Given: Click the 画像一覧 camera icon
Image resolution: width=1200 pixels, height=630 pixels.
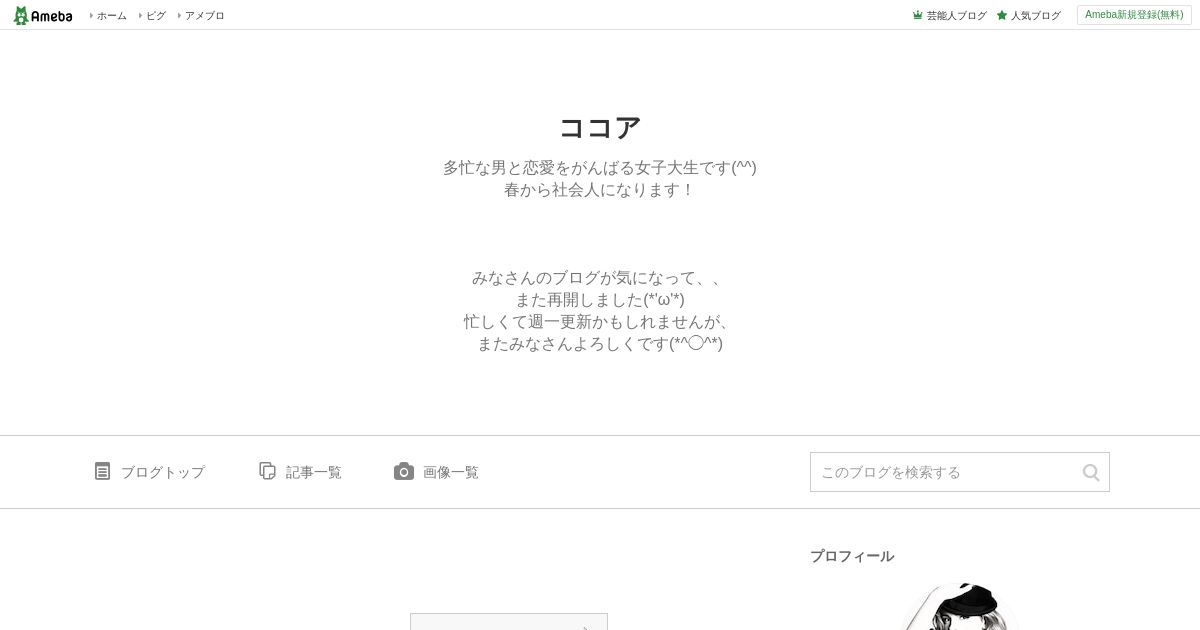Looking at the screenshot, I should (404, 471).
